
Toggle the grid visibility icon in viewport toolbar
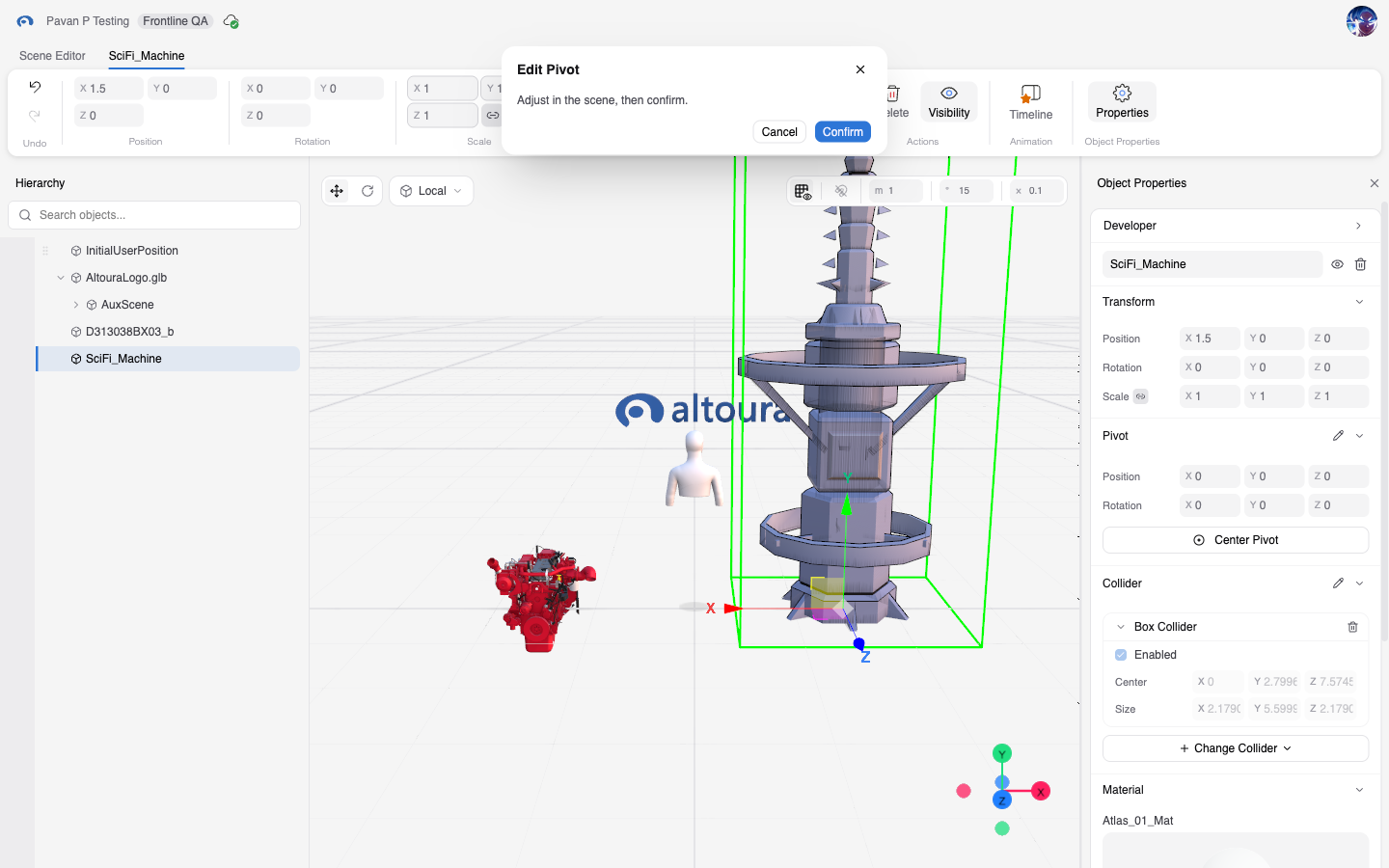(x=803, y=191)
